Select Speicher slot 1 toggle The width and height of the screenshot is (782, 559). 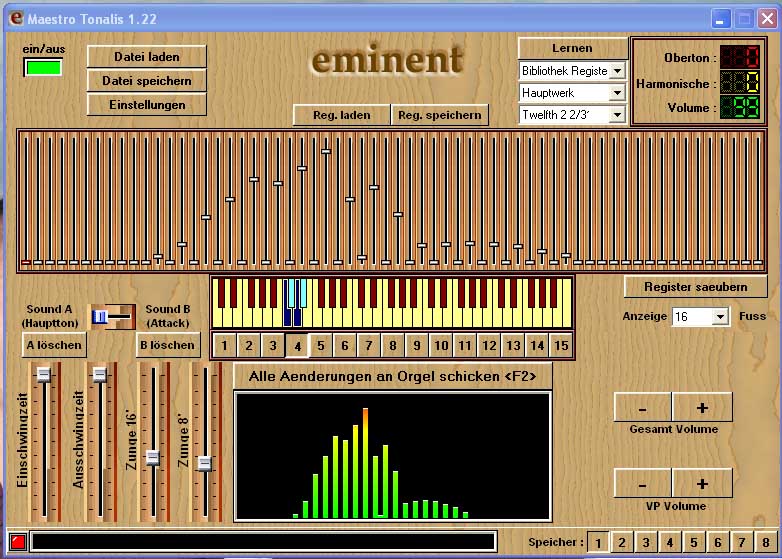[x=597, y=542]
